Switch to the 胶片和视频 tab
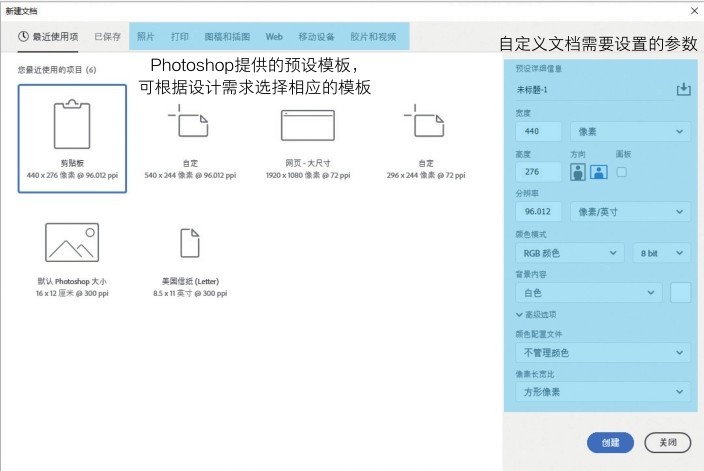The height and width of the screenshot is (471, 704). coord(373,36)
